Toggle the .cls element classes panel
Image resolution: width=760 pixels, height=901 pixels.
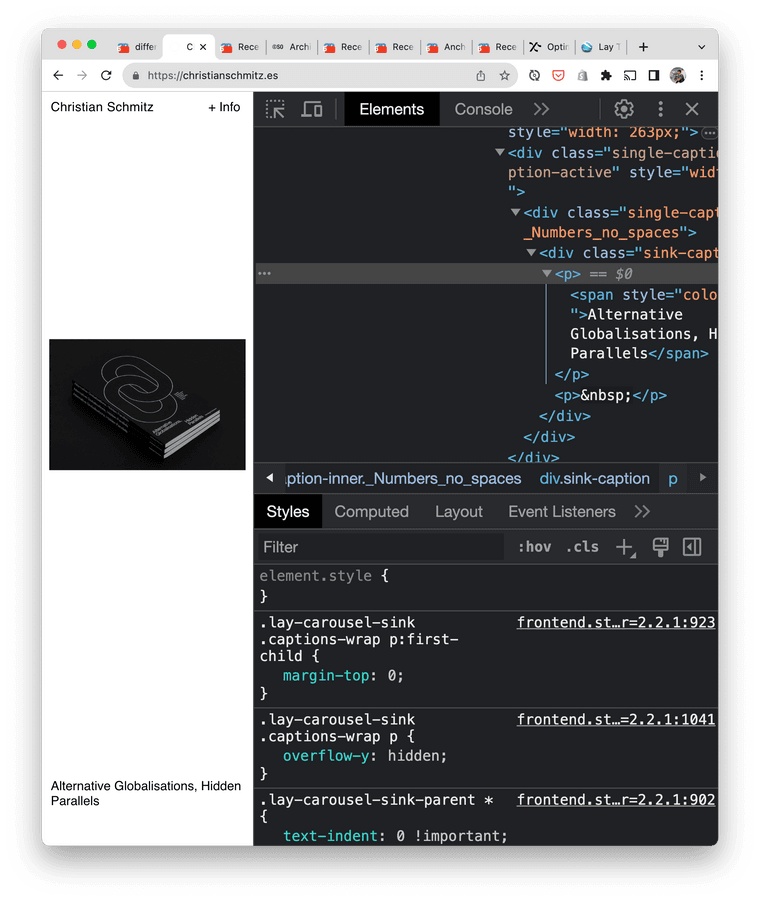pos(582,547)
